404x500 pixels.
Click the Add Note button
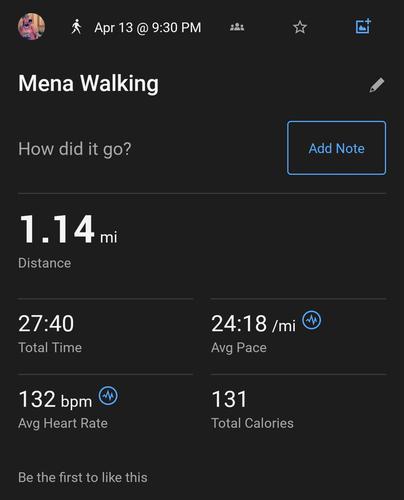[x=337, y=148]
